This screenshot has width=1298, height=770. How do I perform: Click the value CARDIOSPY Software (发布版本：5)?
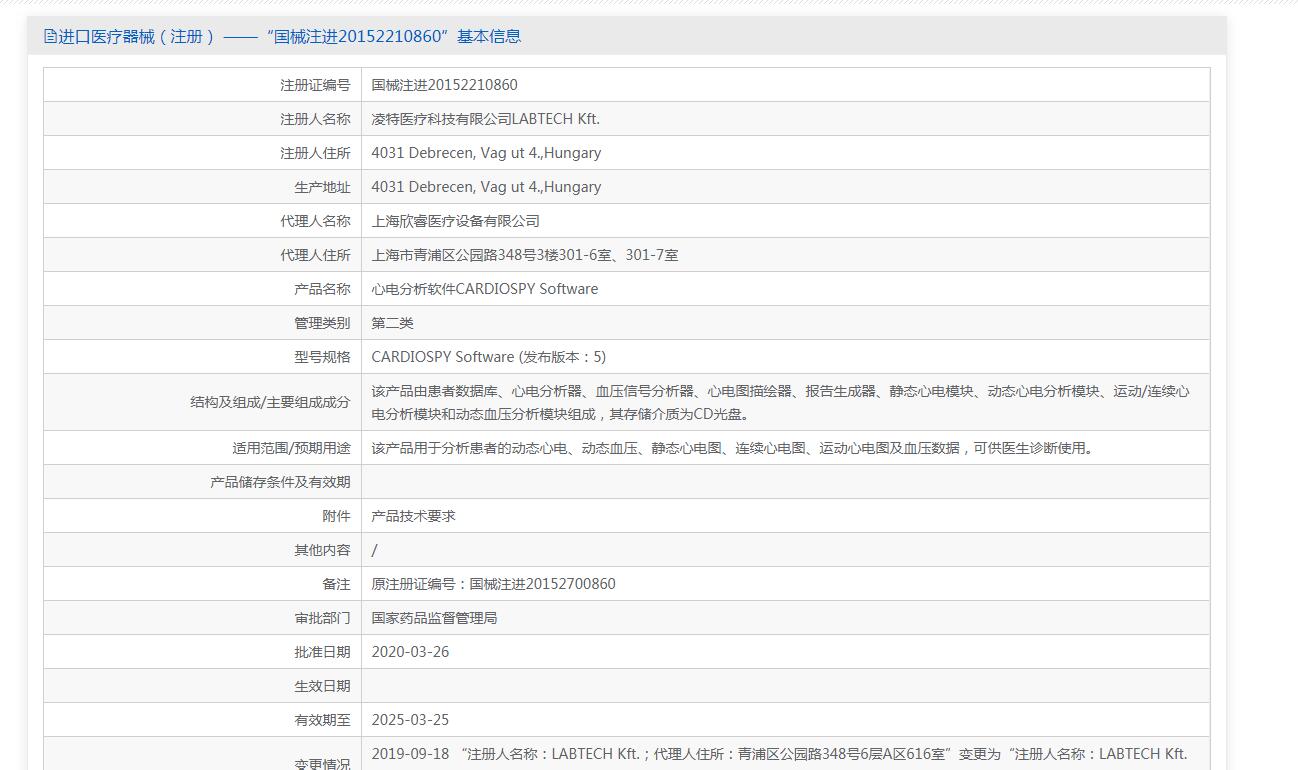click(x=489, y=357)
